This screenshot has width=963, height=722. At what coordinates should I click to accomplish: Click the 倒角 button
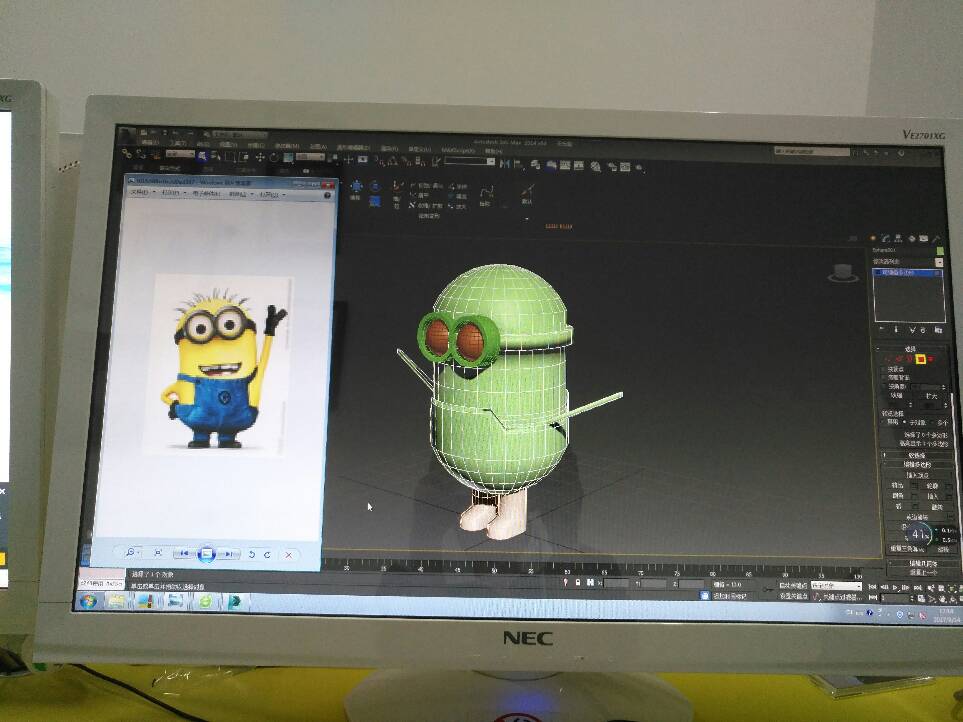click(897, 496)
